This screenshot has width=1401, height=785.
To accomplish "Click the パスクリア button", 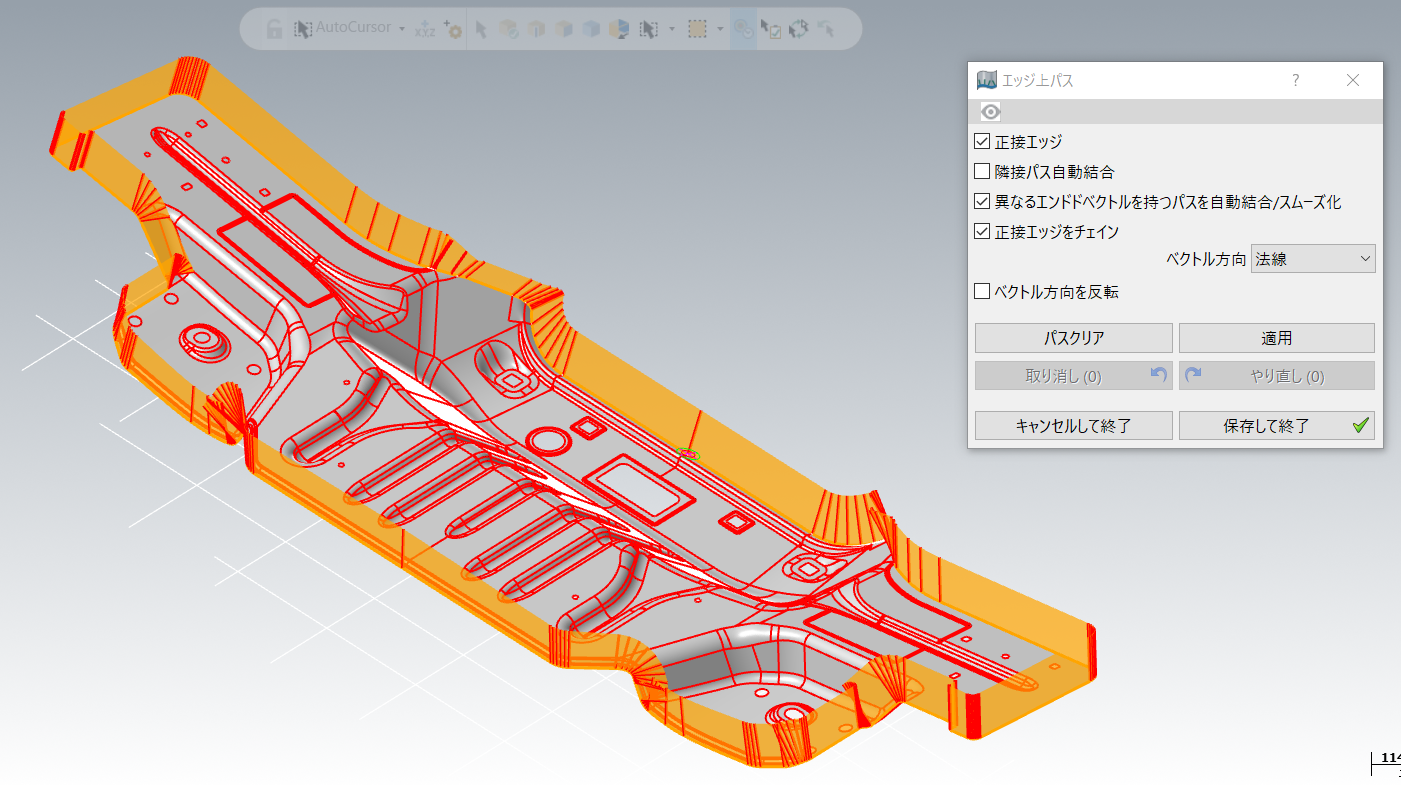I will (x=1073, y=338).
